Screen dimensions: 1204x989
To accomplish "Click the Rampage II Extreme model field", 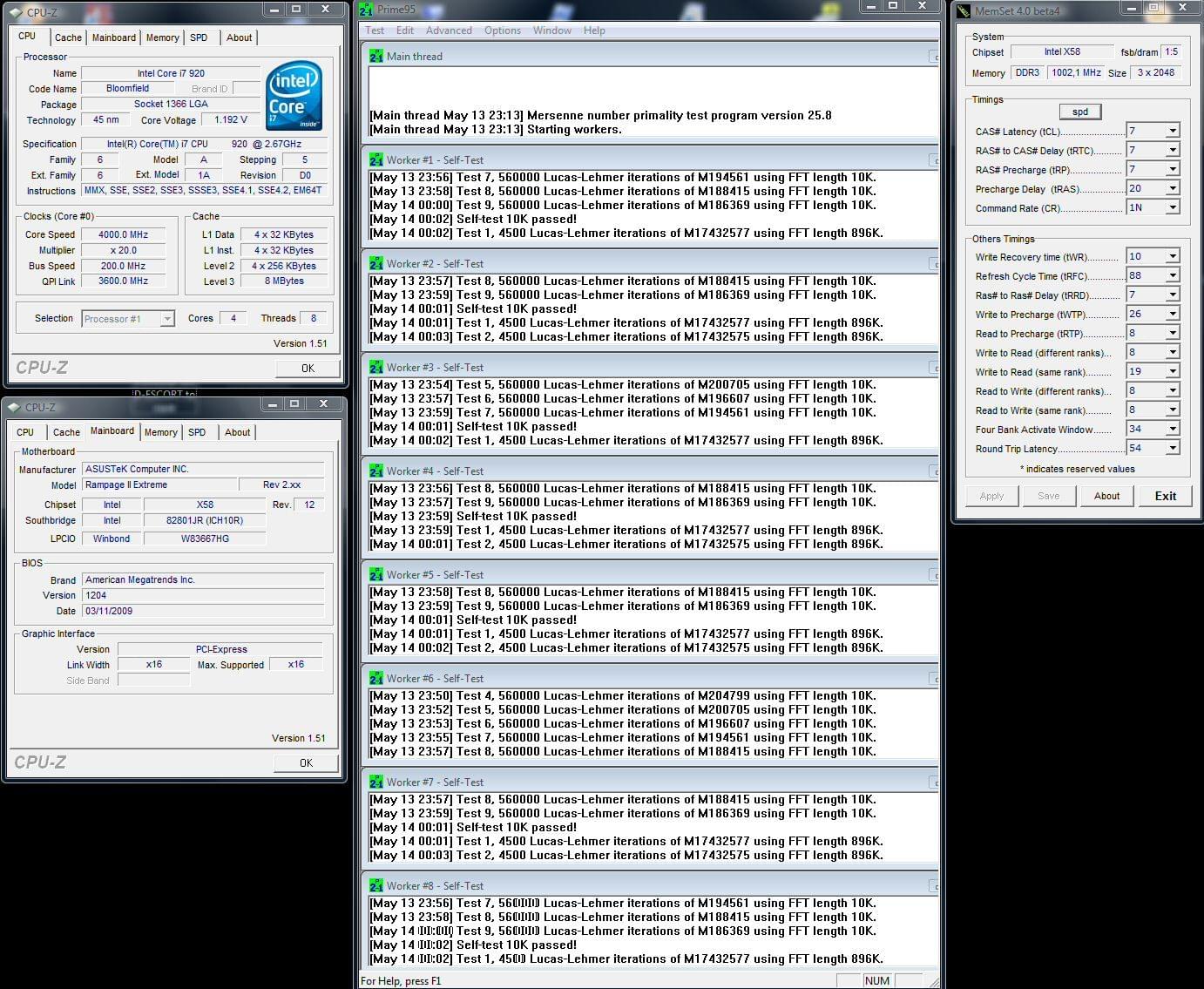I will [x=159, y=484].
